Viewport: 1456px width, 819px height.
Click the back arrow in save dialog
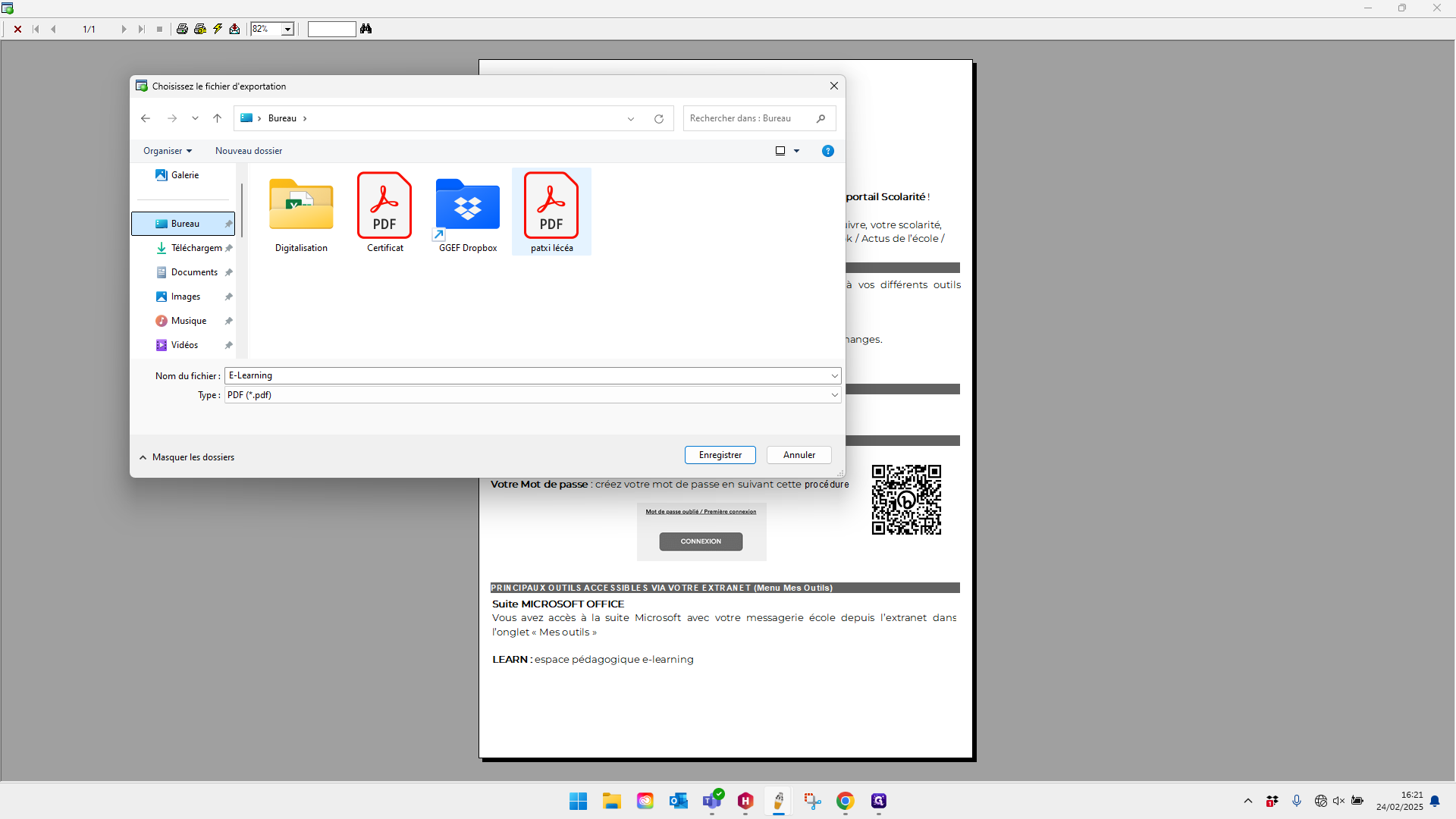[146, 118]
